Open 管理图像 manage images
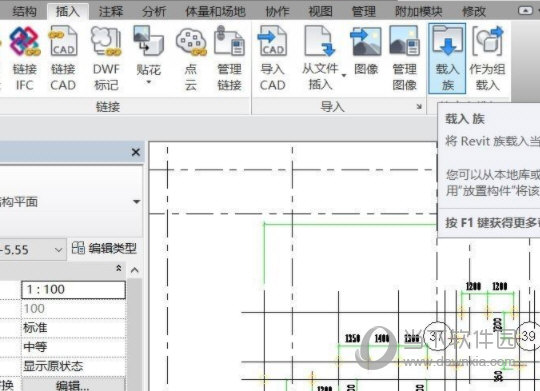The image size is (540, 391). (x=404, y=59)
